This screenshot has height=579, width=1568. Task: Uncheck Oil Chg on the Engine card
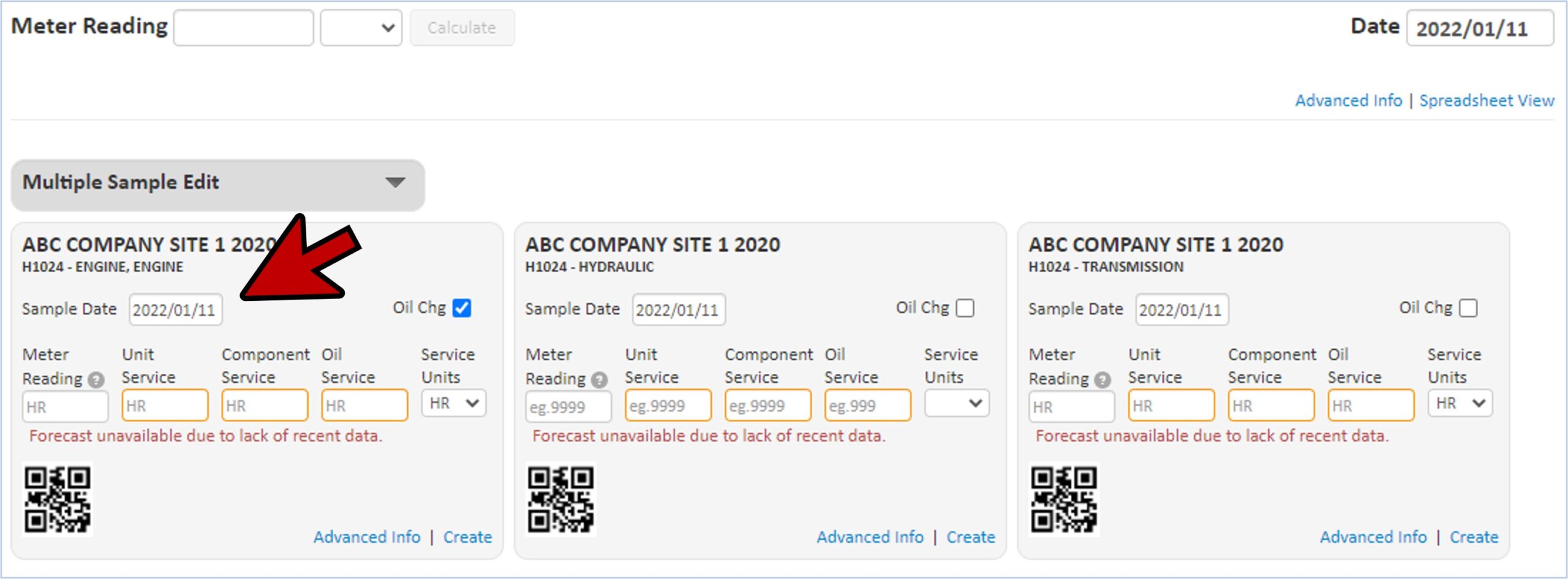click(x=462, y=308)
